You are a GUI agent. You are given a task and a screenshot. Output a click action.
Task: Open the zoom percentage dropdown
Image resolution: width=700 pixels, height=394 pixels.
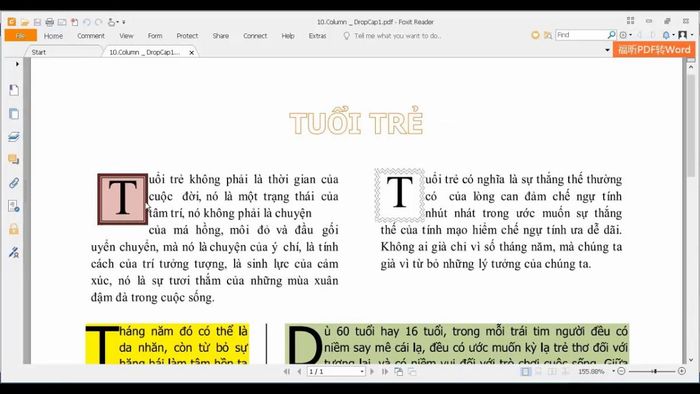point(613,371)
